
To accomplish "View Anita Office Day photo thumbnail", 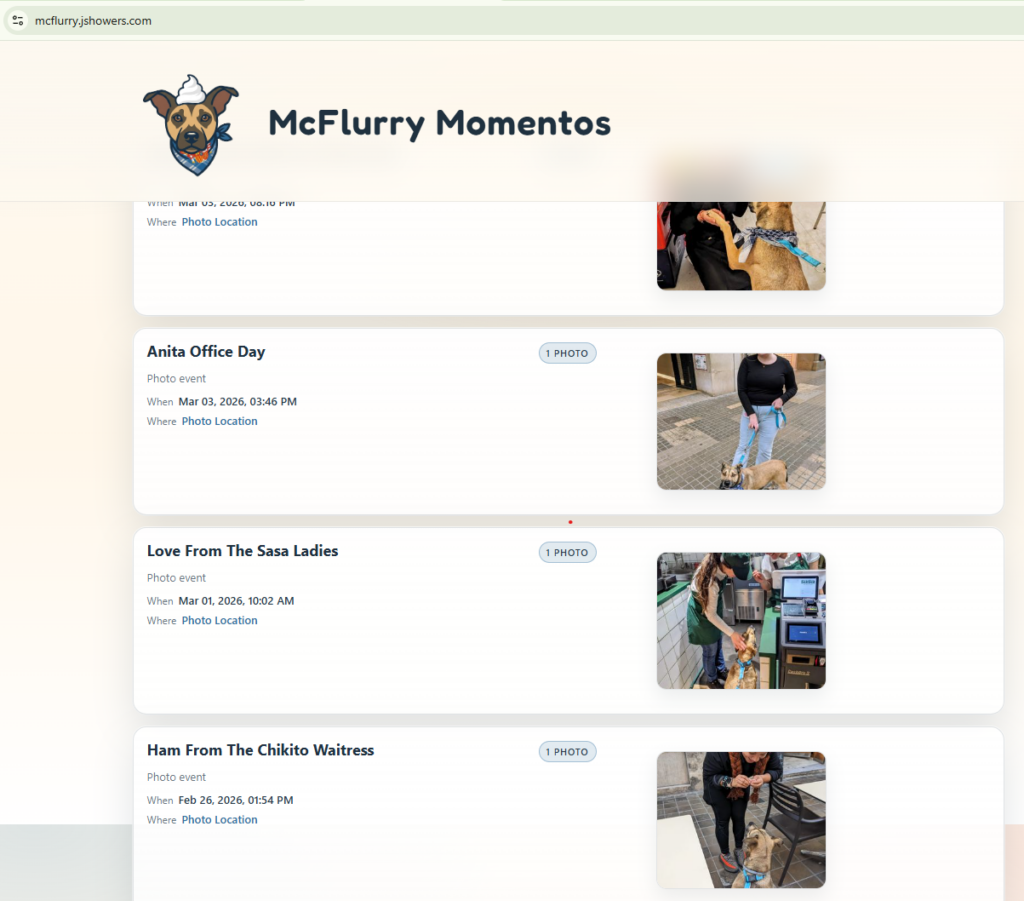I will click(x=741, y=421).
